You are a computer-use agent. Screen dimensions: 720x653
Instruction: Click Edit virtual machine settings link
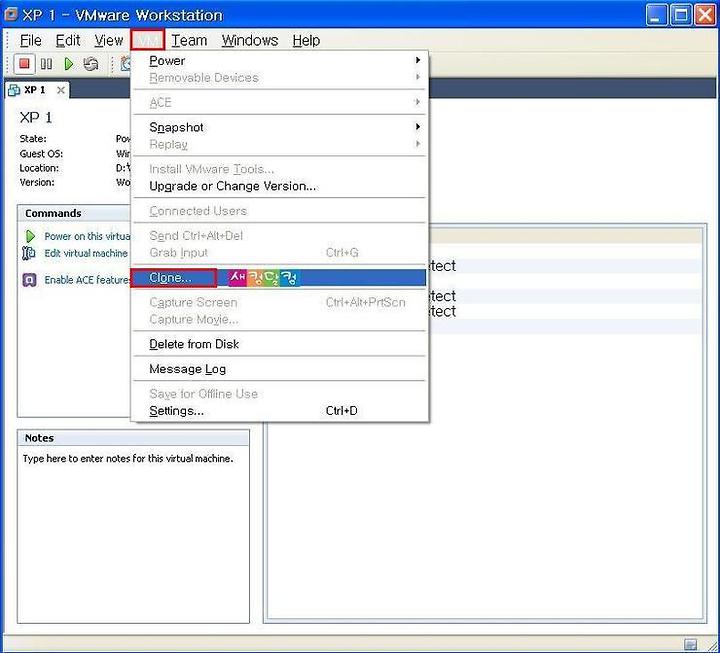pos(86,253)
